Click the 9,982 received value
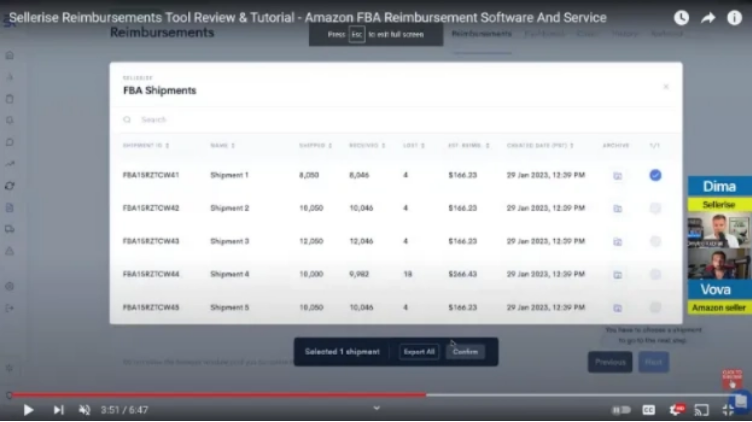752x422 pixels. (x=359, y=274)
